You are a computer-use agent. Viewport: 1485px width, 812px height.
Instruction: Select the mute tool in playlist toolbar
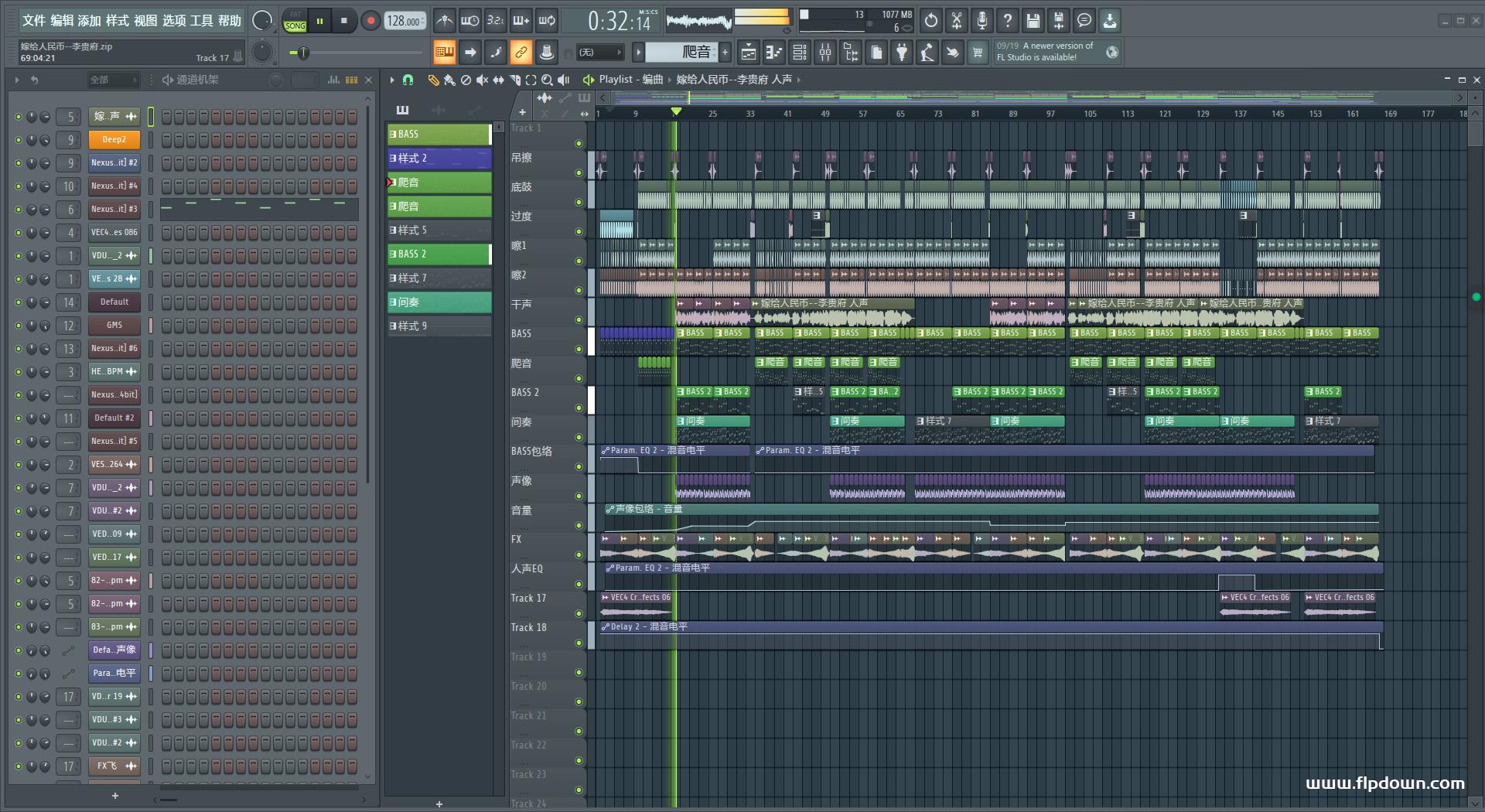pyautogui.click(x=482, y=80)
